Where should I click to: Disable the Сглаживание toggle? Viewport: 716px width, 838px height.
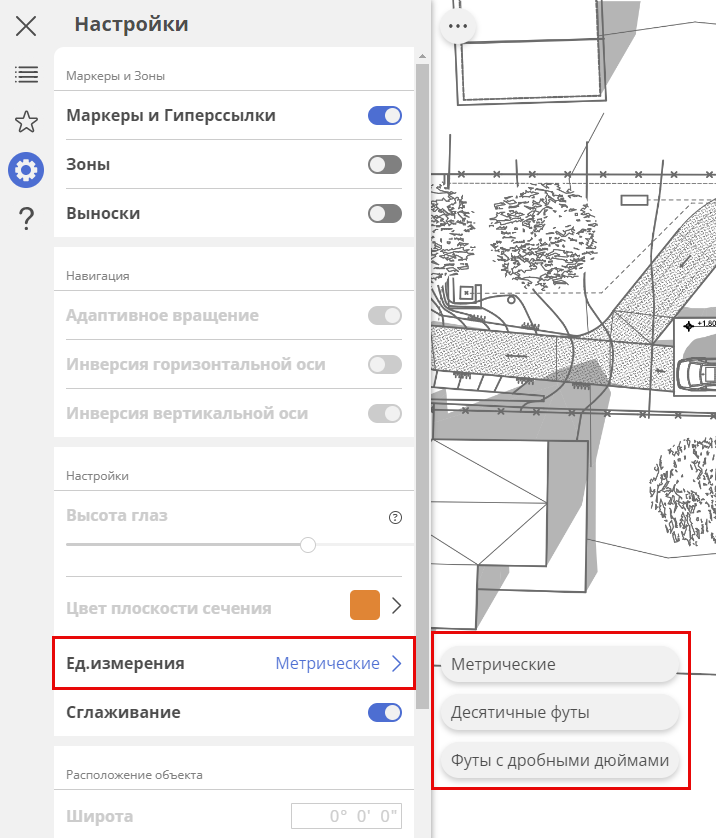(x=385, y=712)
